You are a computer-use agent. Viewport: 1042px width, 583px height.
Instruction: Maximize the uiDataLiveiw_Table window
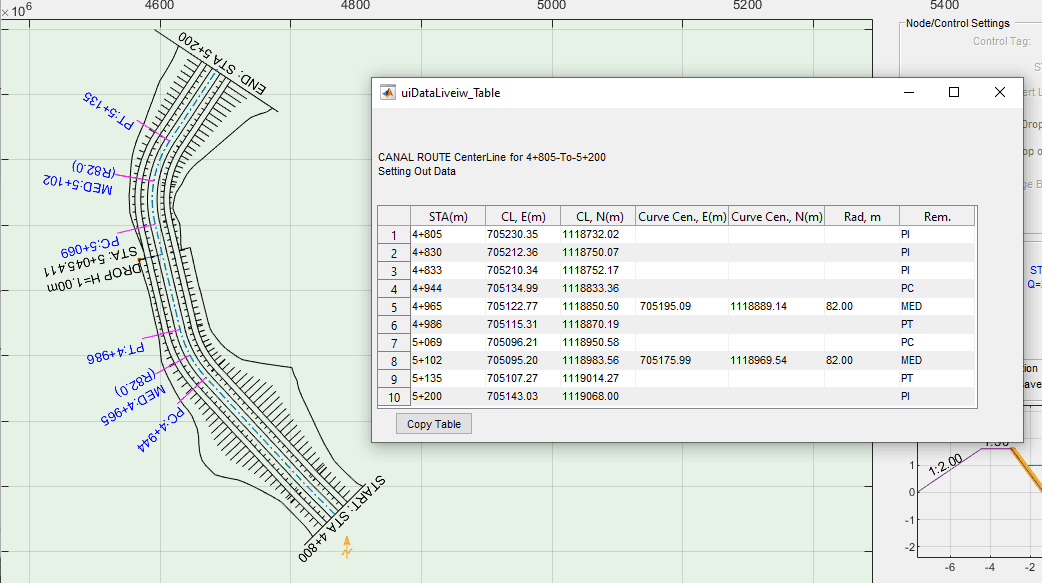coord(953,92)
